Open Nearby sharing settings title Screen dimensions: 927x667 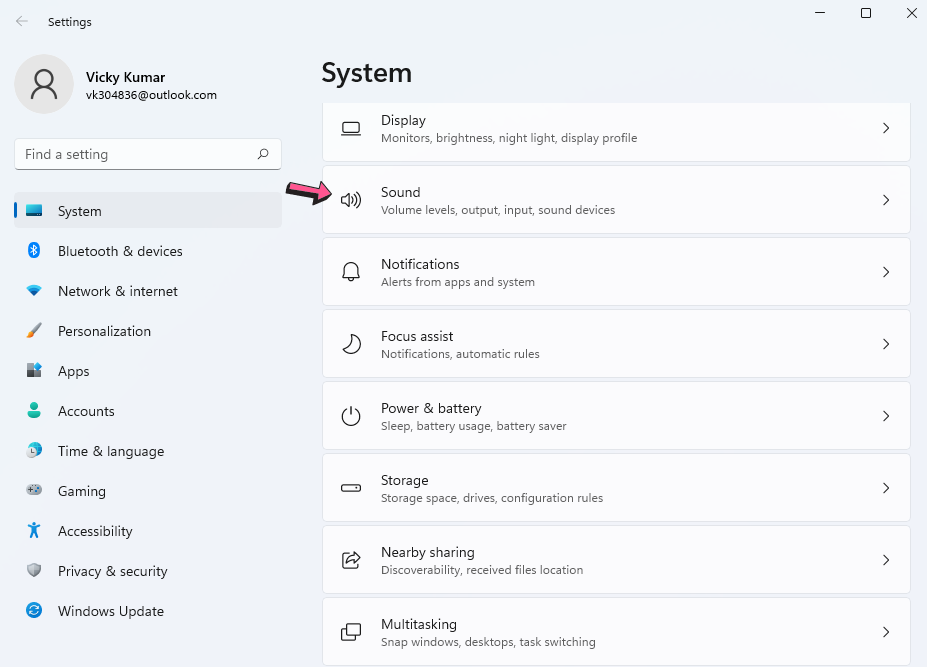pyautogui.click(x=427, y=552)
